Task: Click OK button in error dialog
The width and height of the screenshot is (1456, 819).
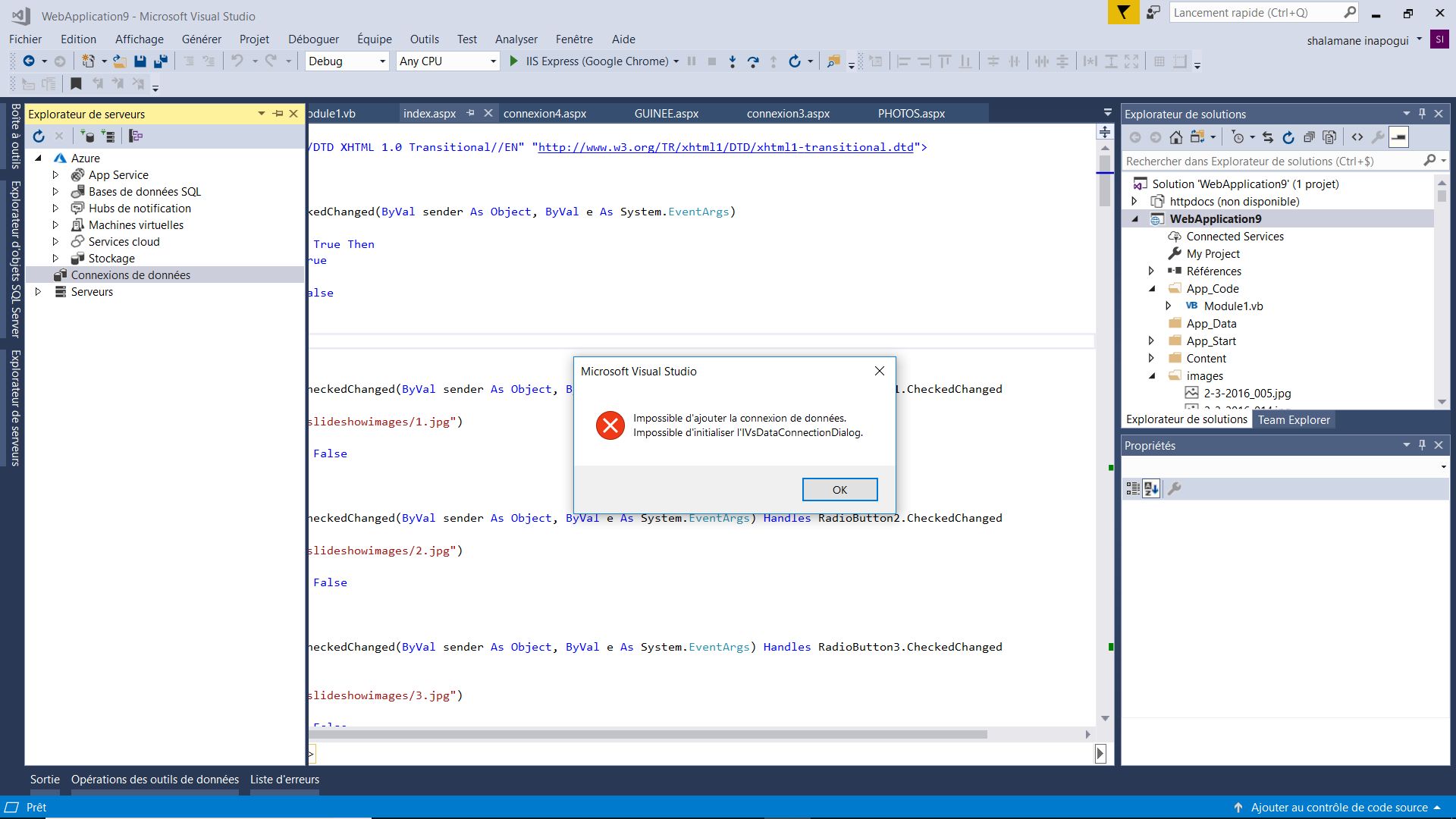Action: pyautogui.click(x=840, y=489)
